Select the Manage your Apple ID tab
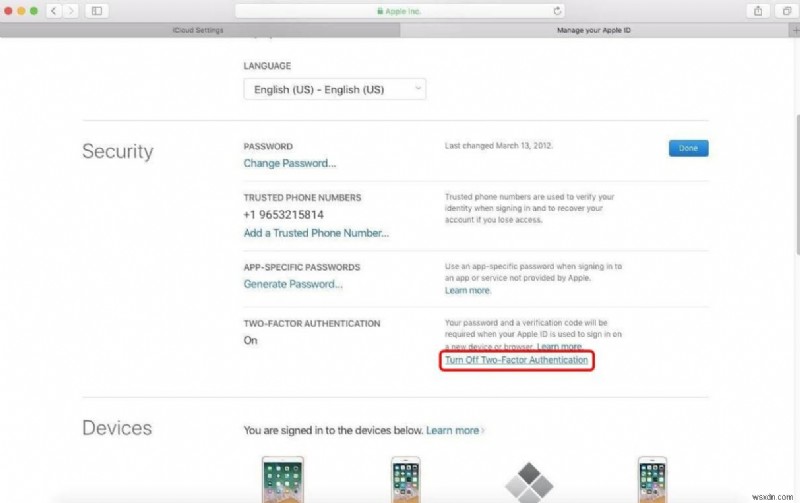Image resolution: width=800 pixels, height=503 pixels. [594, 30]
